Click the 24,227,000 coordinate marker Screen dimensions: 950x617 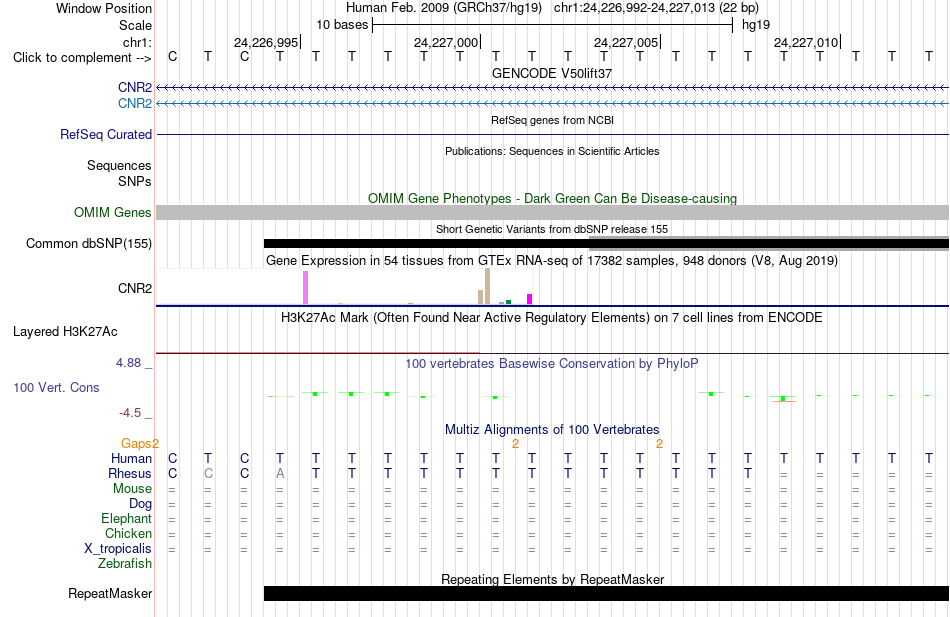(446, 42)
